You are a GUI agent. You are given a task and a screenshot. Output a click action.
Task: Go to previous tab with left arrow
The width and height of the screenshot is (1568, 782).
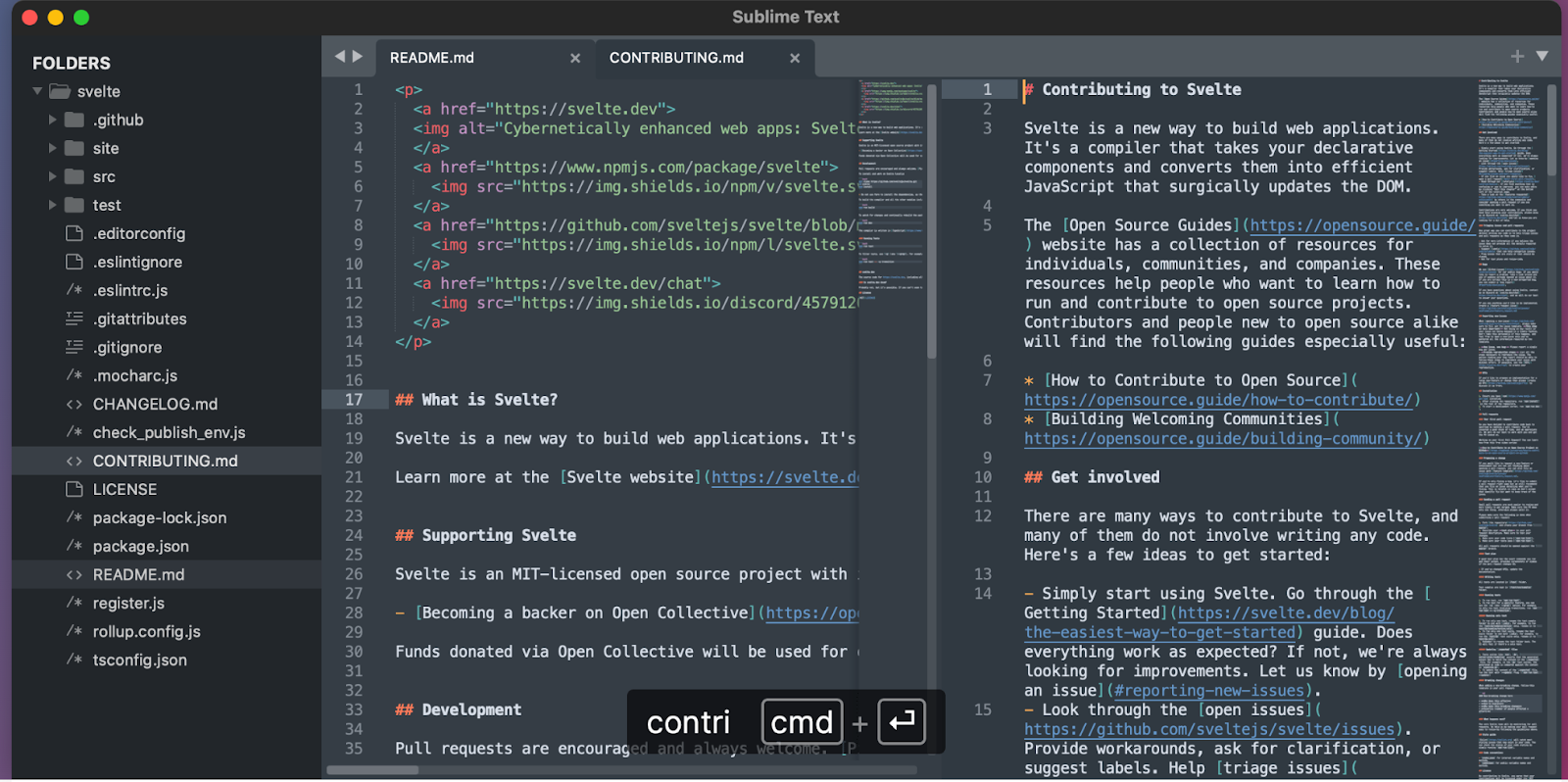(x=340, y=57)
